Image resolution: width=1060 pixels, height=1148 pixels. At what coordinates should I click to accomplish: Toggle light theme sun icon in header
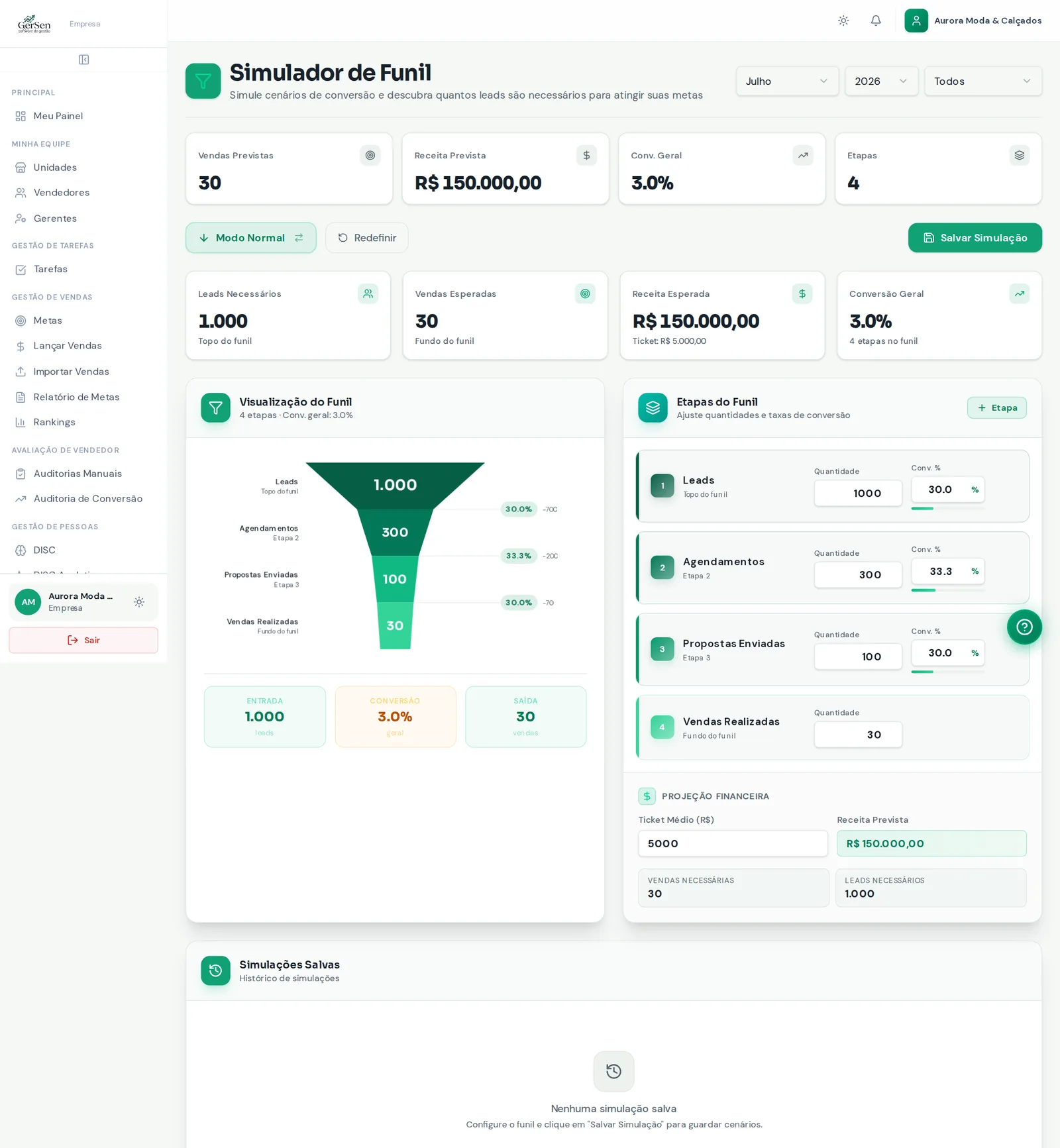point(843,21)
